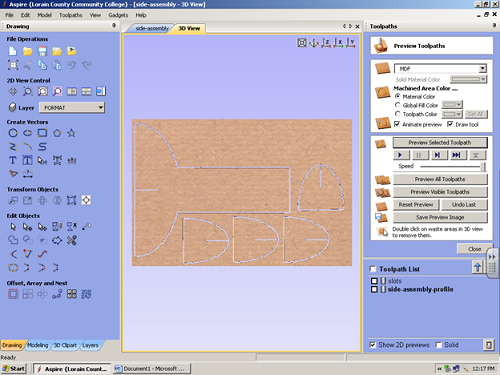Open the MDF material dropdown
This screenshot has height=375, width=500.
440,68
